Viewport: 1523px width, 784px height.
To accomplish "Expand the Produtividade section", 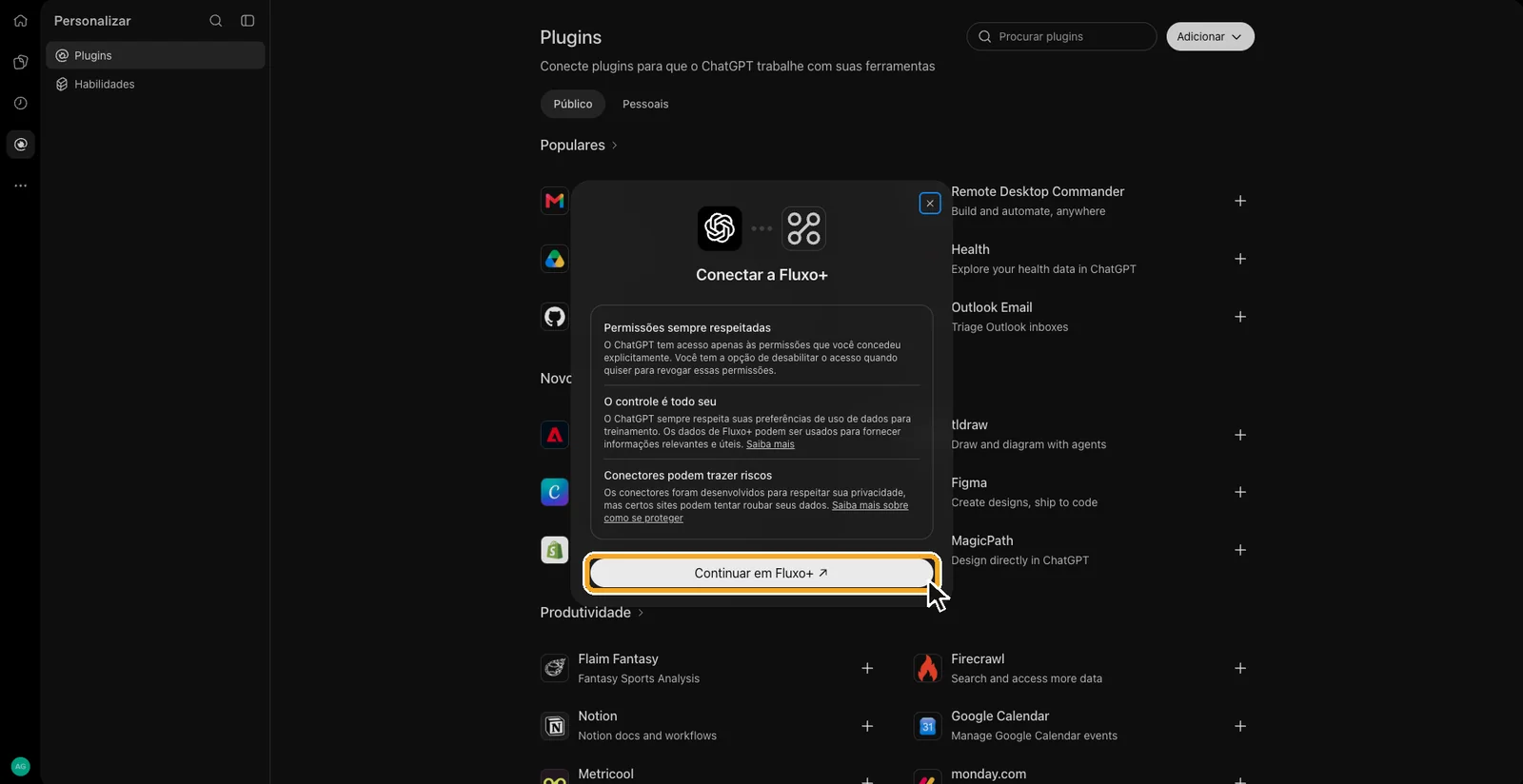I will [592, 613].
